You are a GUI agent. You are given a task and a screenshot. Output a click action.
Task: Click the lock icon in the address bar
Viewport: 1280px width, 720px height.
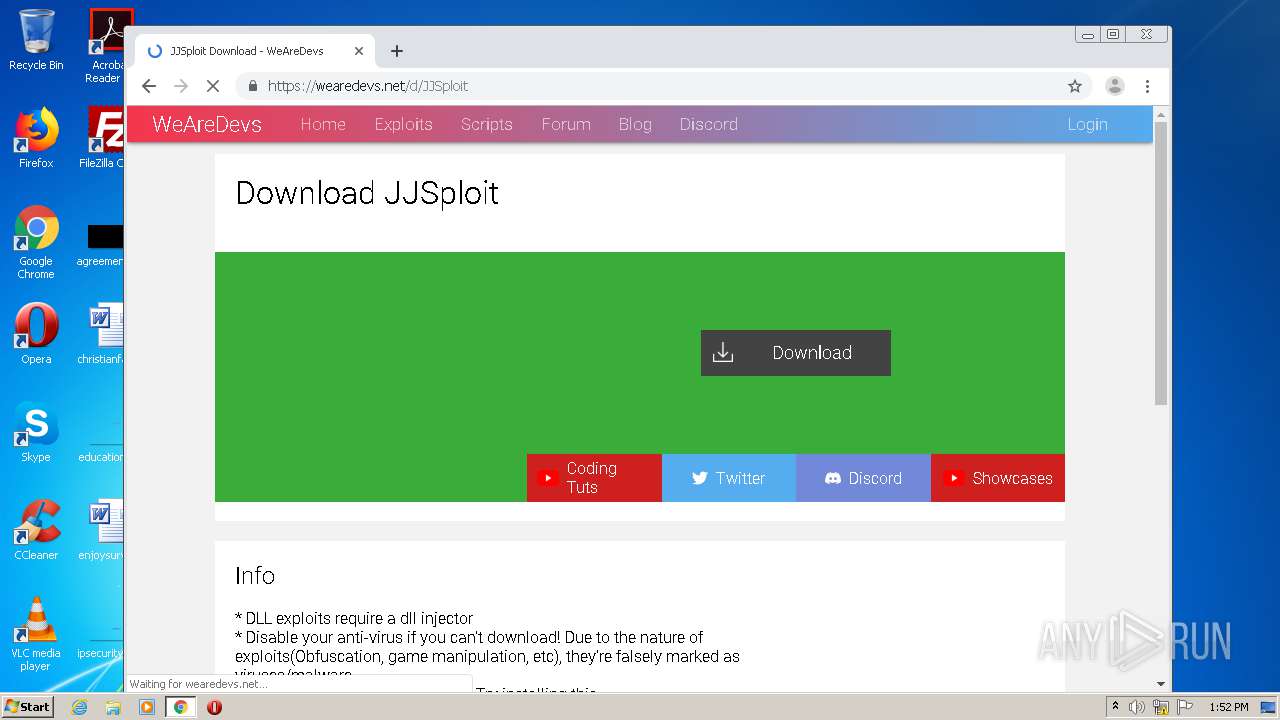coord(253,86)
